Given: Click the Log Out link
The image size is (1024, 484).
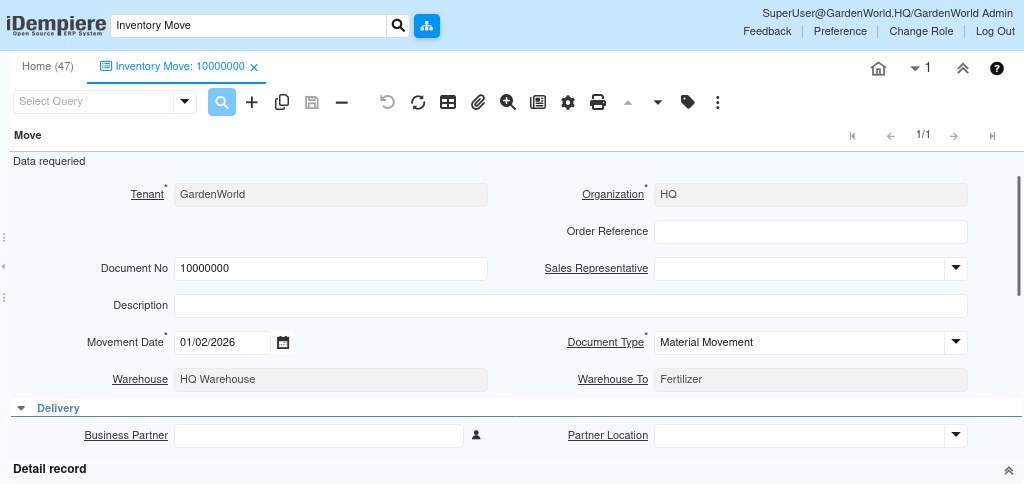Looking at the screenshot, I should tap(995, 31).
